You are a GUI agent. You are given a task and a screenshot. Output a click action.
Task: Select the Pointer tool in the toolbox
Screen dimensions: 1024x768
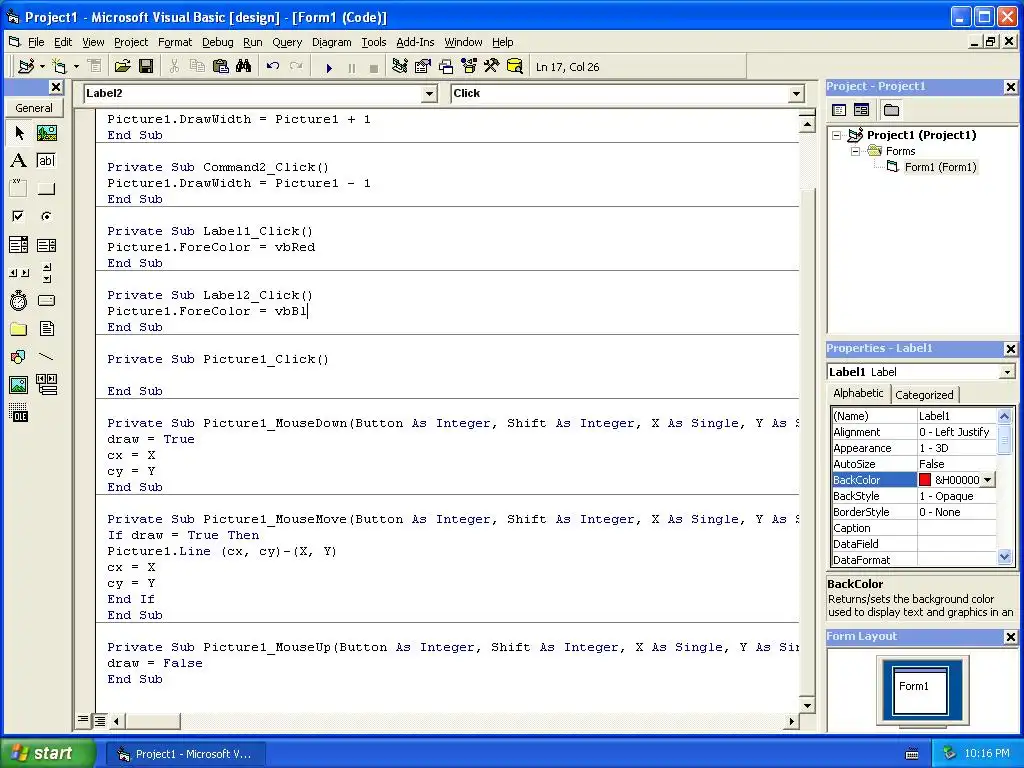click(x=19, y=133)
